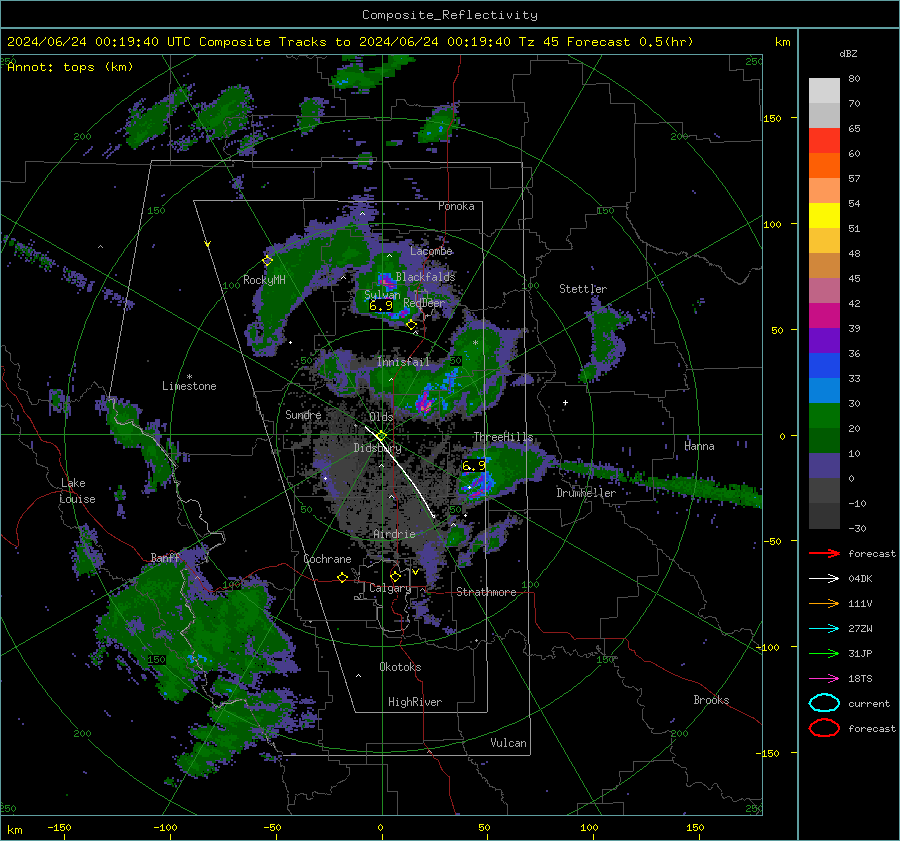Image resolution: width=900 pixels, height=841 pixels.
Task: Click the ThreeHills town label
Action: pyautogui.click(x=503, y=437)
